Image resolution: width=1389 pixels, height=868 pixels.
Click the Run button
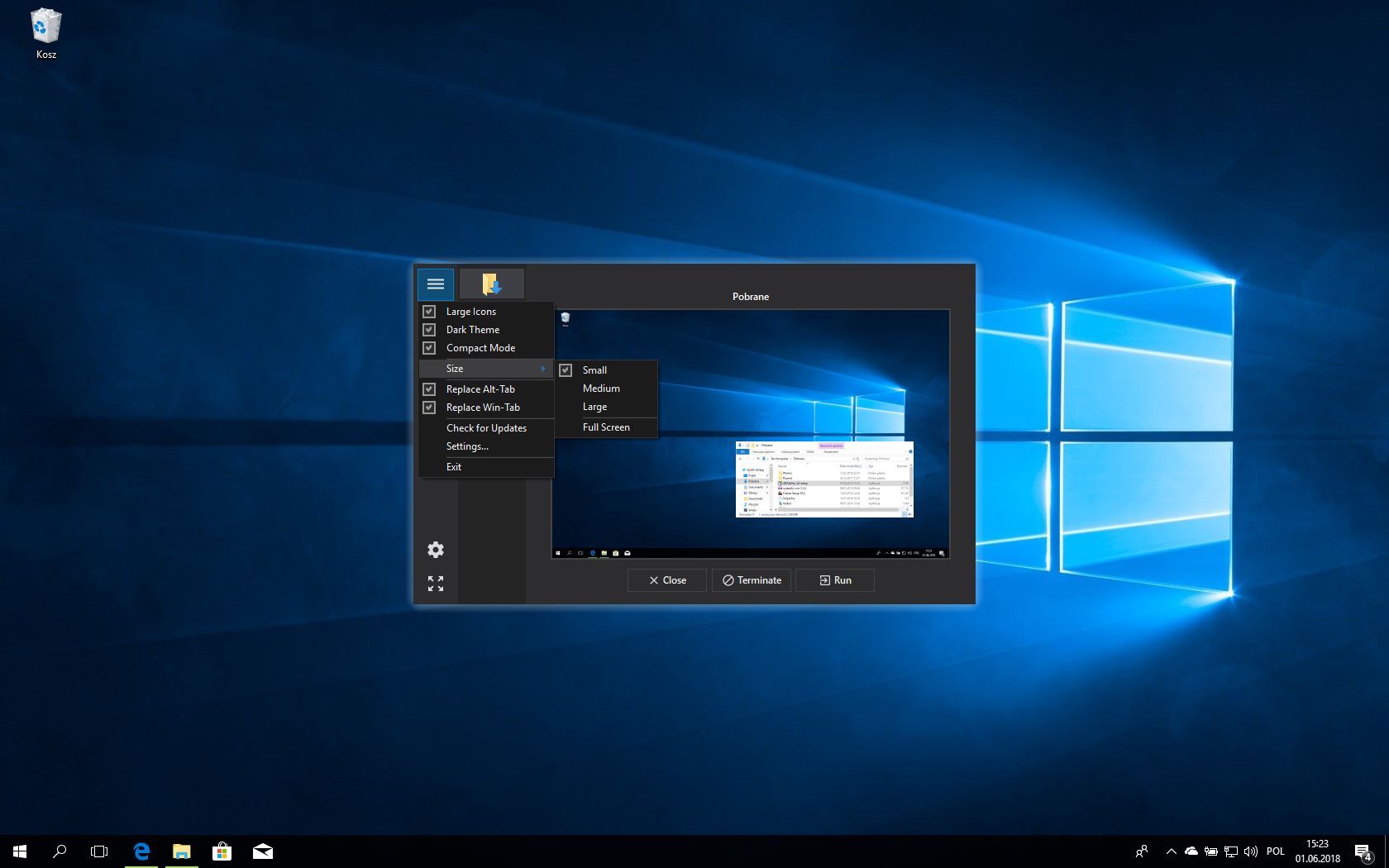pyautogui.click(x=835, y=580)
